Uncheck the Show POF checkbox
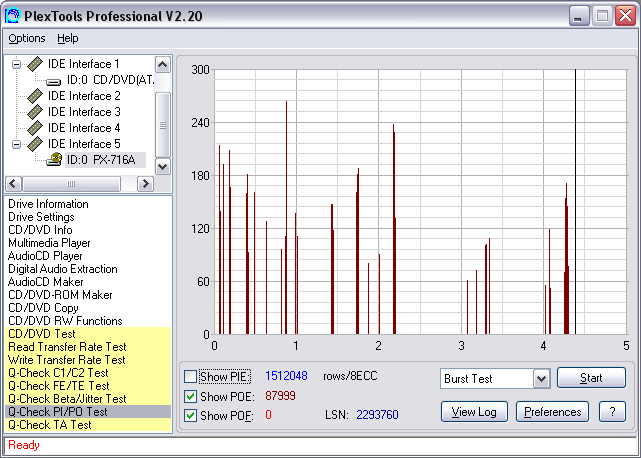641x458 pixels. pos(191,415)
